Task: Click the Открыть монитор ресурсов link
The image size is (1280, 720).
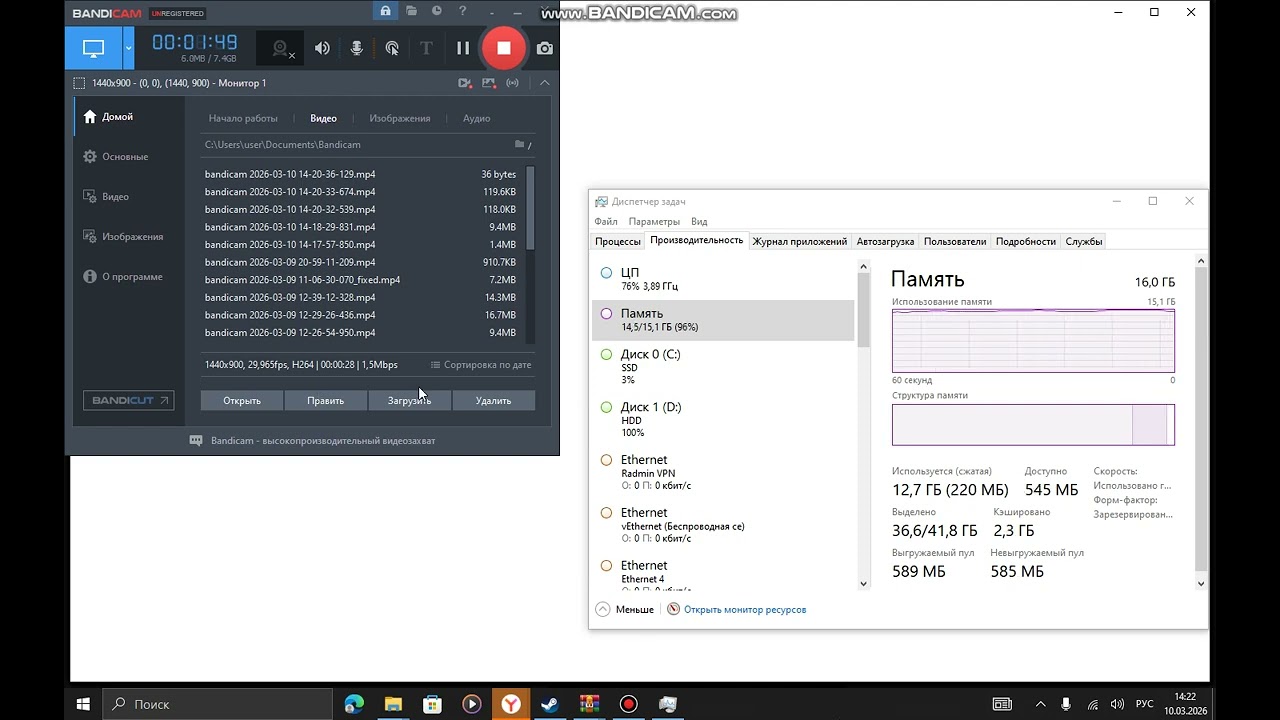Action: tap(737, 609)
